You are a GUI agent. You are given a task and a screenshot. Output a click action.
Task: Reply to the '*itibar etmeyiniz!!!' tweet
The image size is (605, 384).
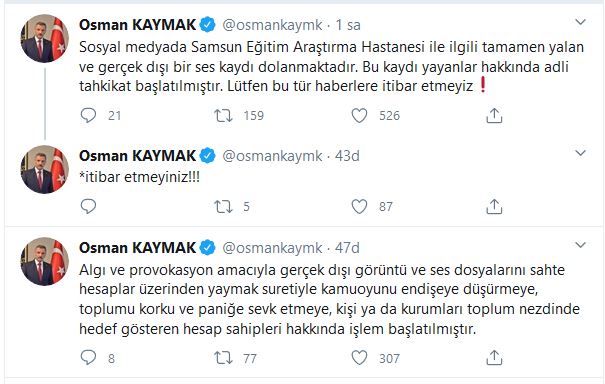(88, 206)
